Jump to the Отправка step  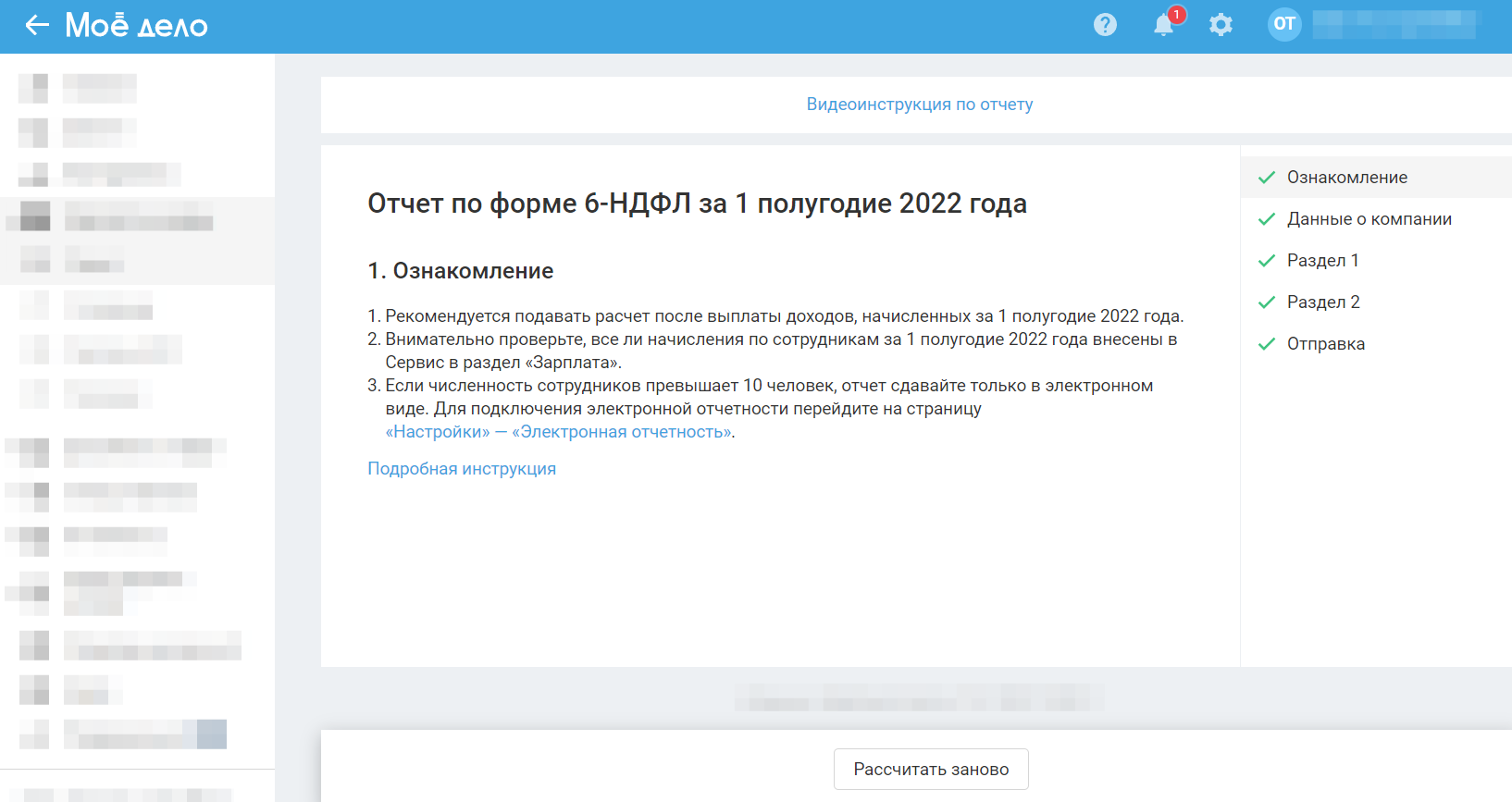pos(1325,344)
